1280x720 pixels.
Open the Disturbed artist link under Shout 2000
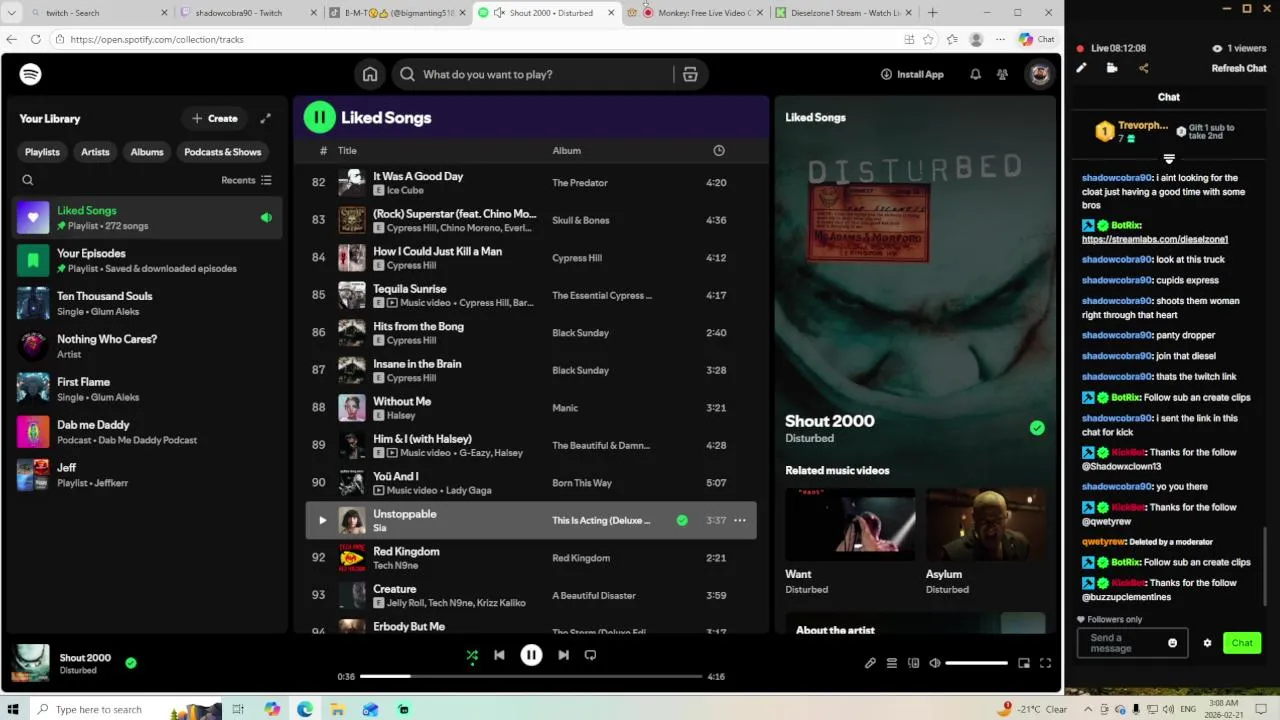coord(809,438)
